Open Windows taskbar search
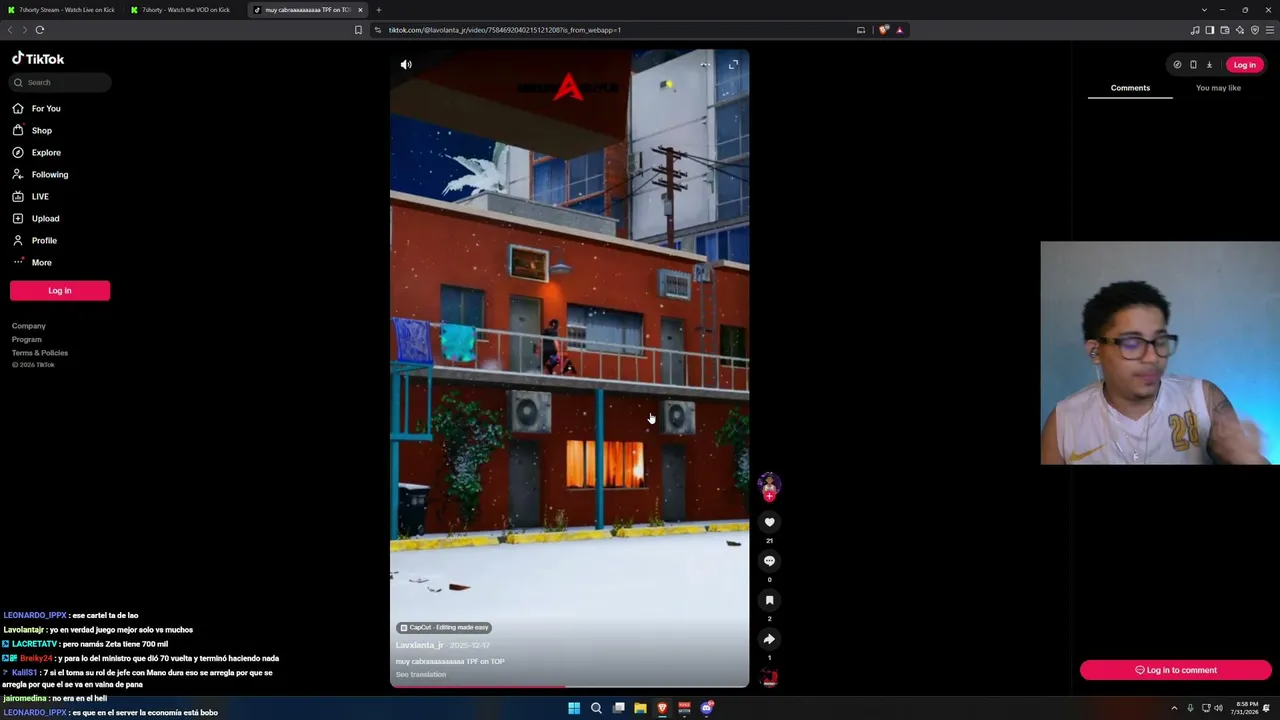Image resolution: width=1280 pixels, height=720 pixels. (x=596, y=708)
